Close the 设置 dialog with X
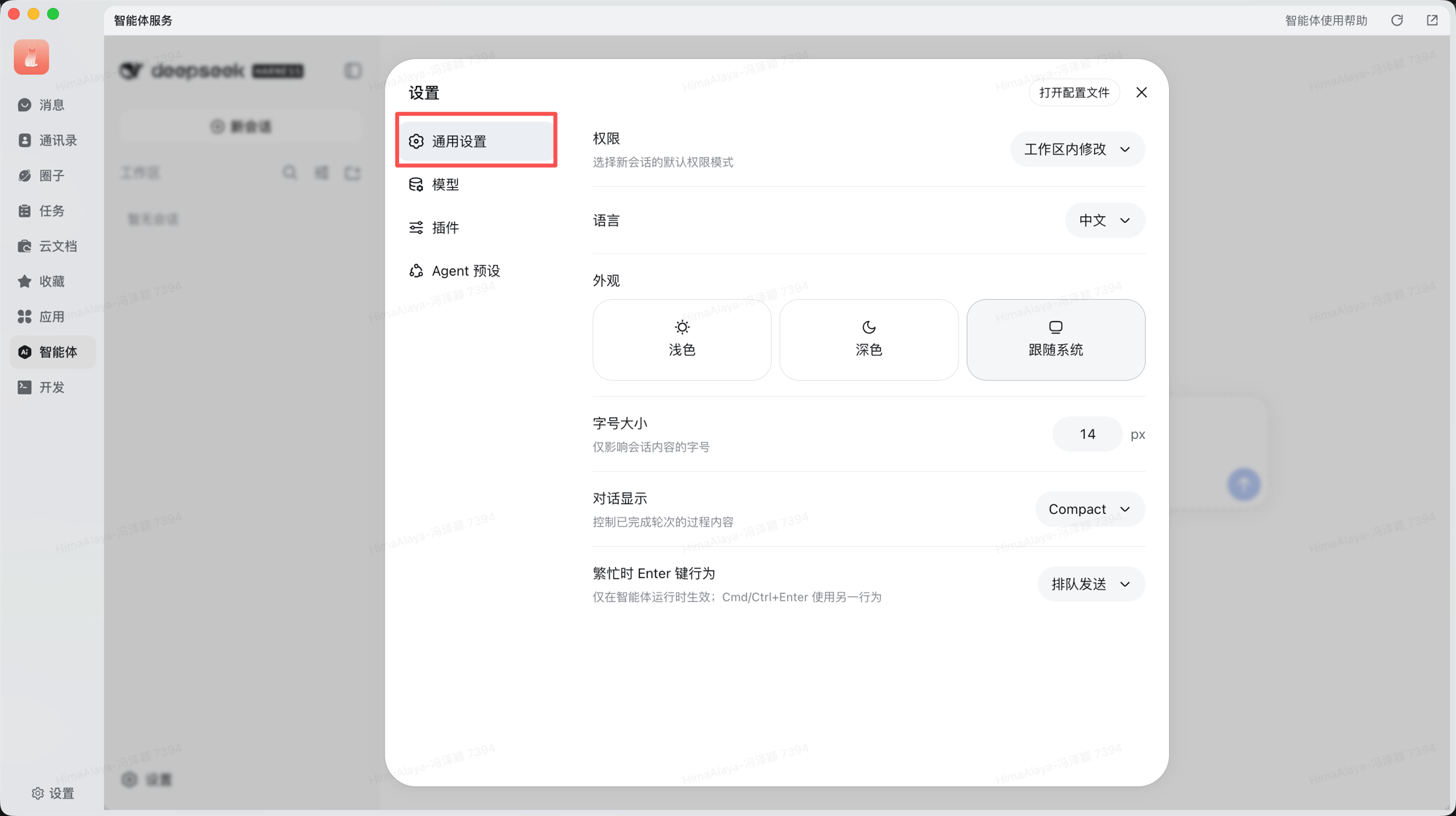The image size is (1456, 816). point(1142,92)
